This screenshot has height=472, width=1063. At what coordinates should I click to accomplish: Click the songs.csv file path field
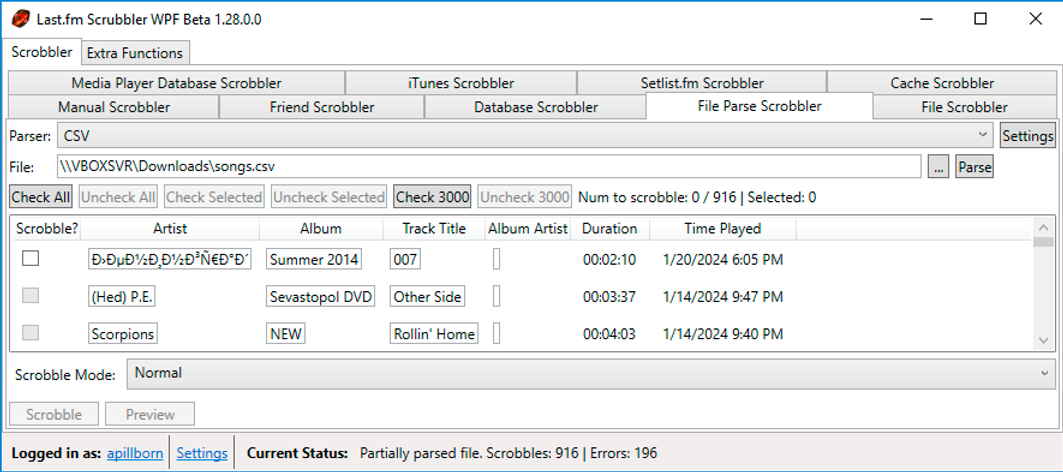click(489, 167)
